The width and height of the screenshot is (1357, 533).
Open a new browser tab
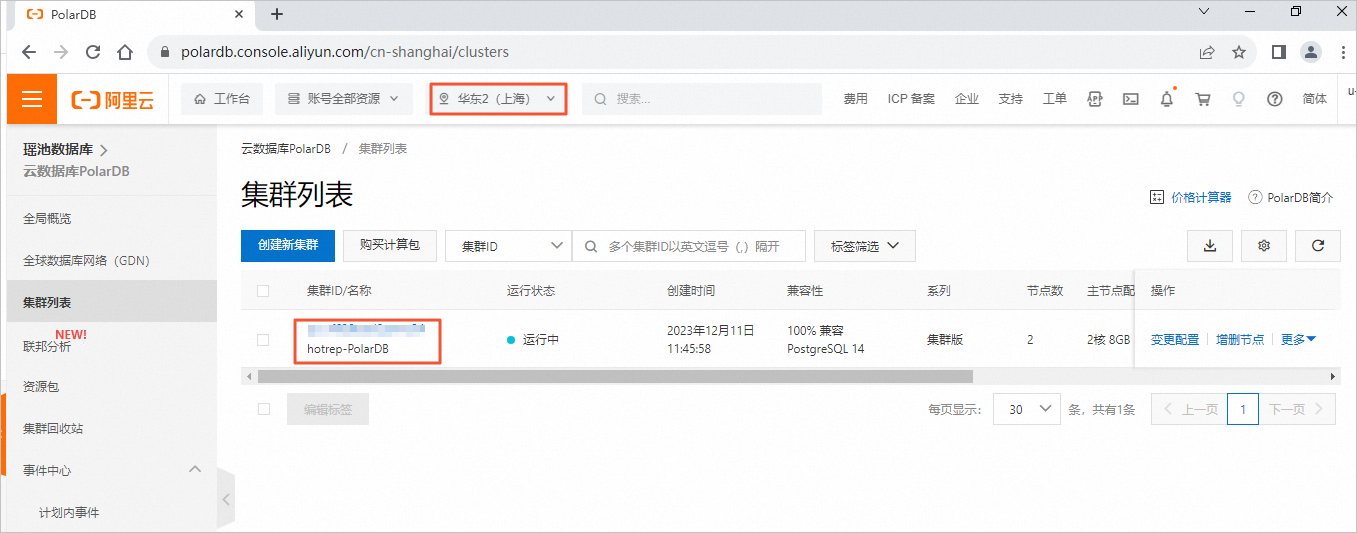click(x=277, y=14)
